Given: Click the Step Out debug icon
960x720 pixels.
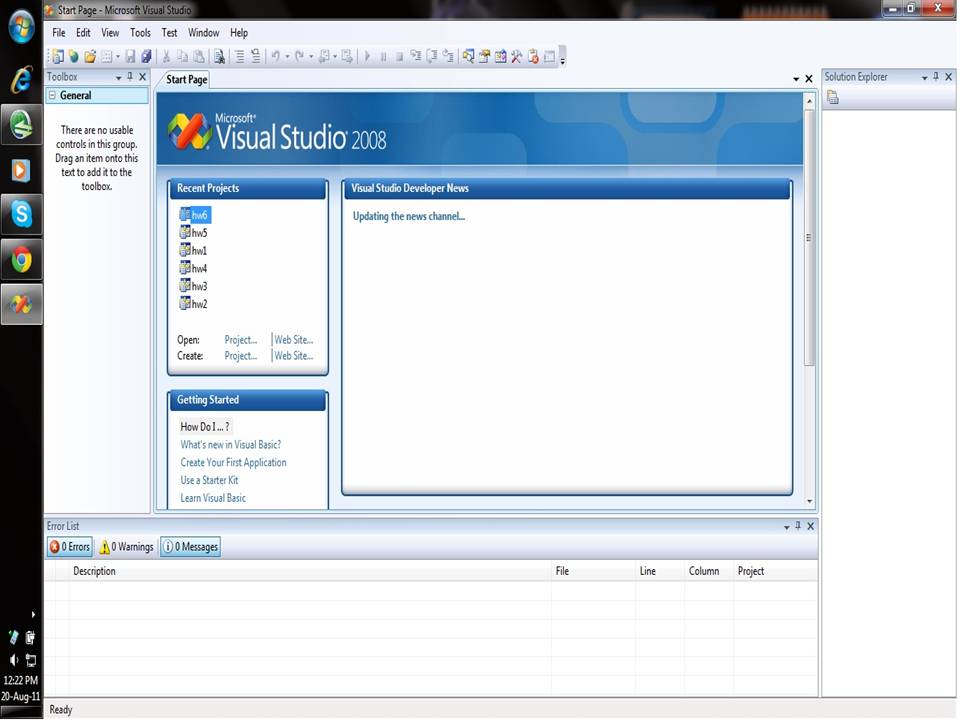Looking at the screenshot, I should 448,56.
